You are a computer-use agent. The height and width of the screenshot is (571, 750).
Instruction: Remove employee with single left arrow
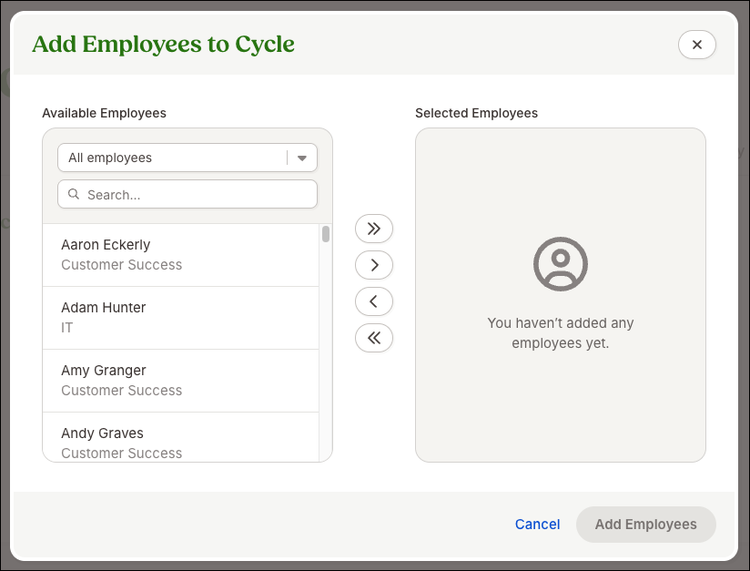(x=374, y=301)
